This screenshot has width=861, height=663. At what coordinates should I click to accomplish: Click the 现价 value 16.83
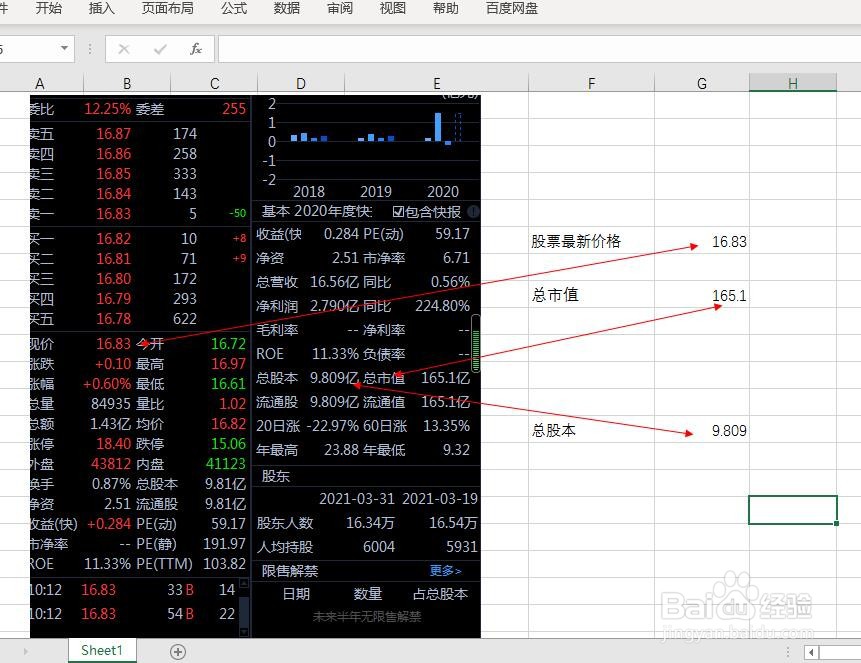[x=113, y=344]
